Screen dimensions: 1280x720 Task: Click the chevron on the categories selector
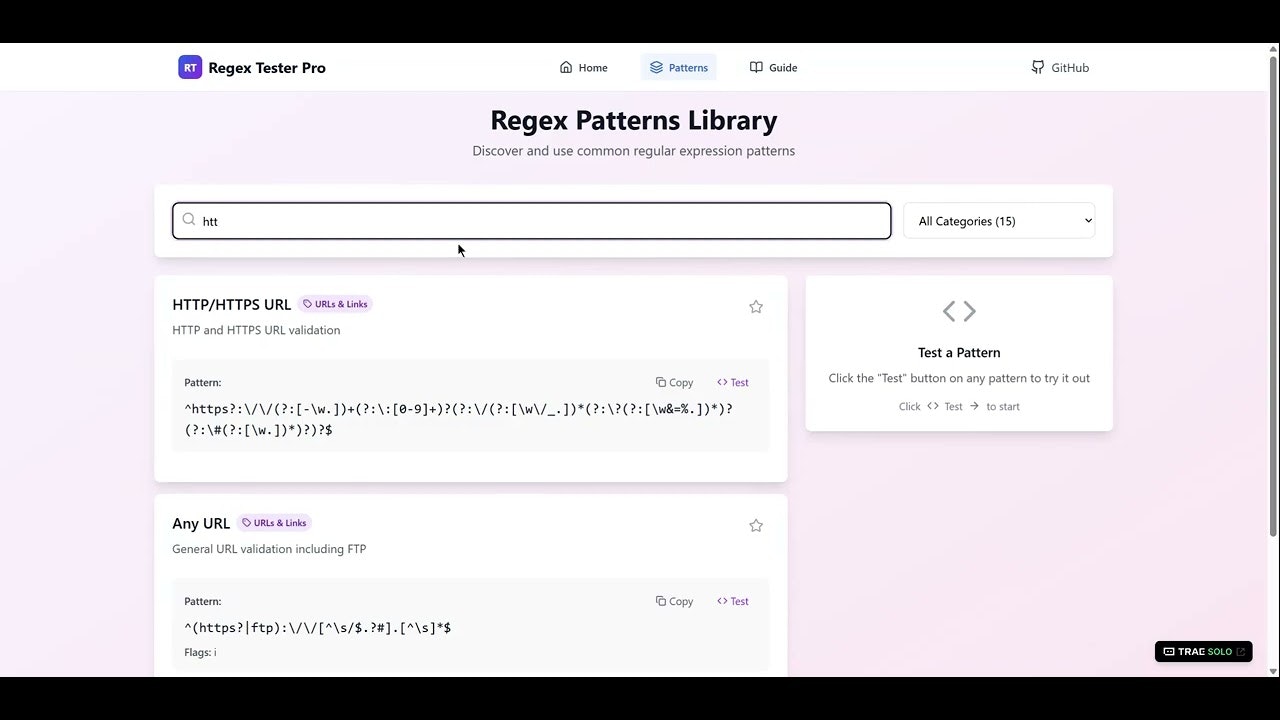point(1087,220)
